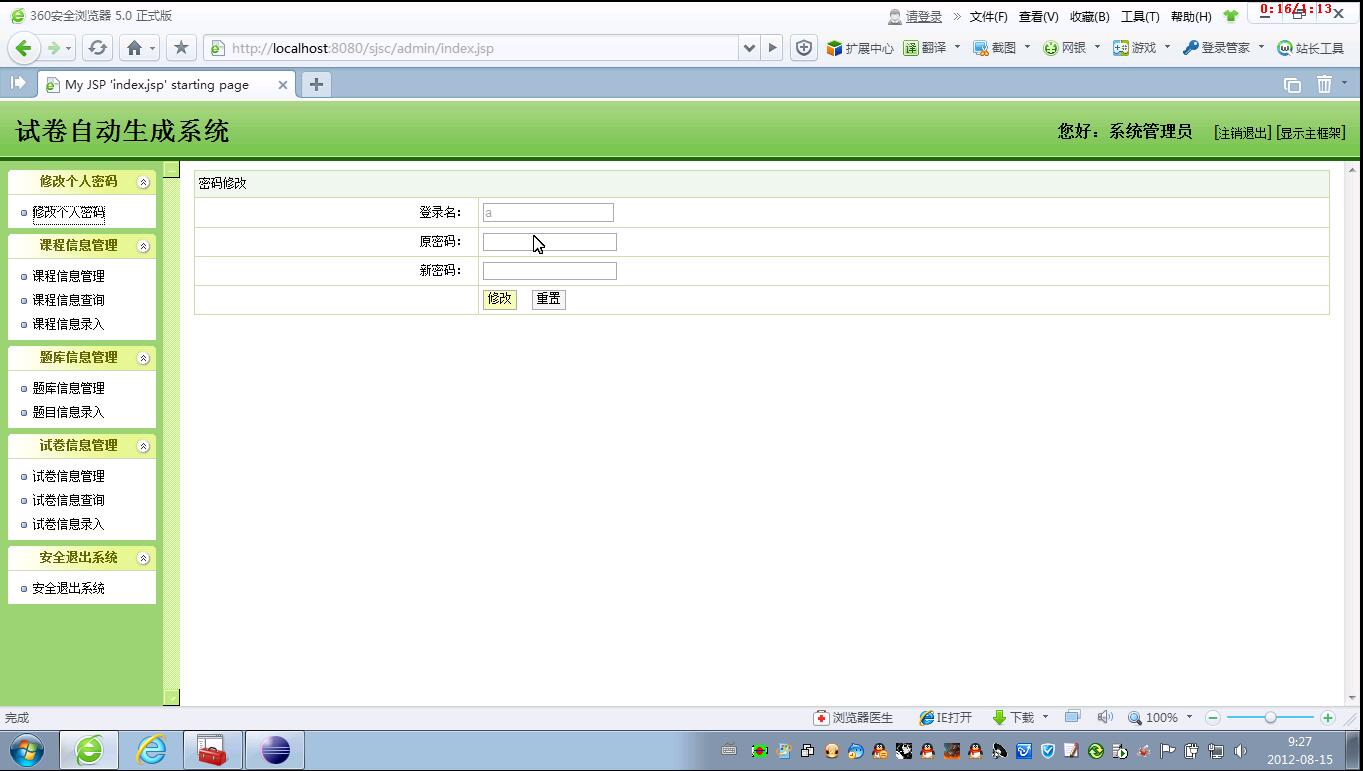1363x771 pixels.
Task: Click 翻译 translate toolbar button
Action: pyautogui.click(x=925, y=48)
